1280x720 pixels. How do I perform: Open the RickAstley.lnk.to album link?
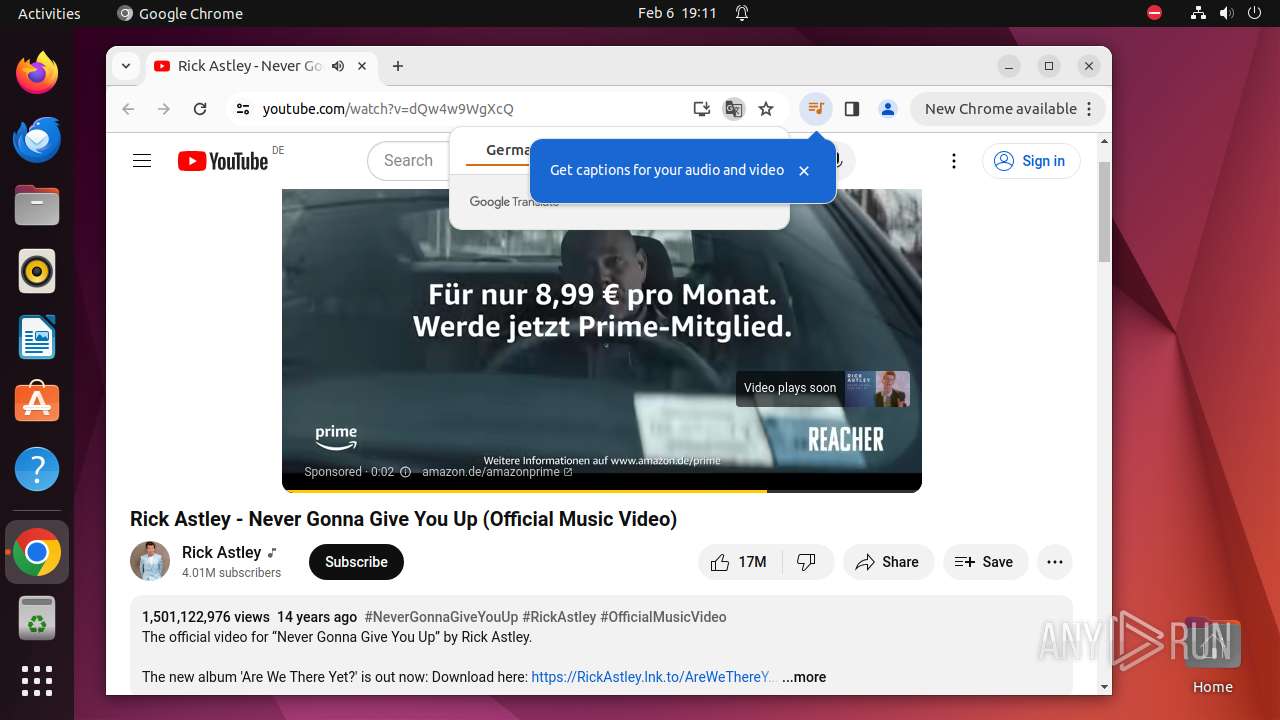point(653,677)
